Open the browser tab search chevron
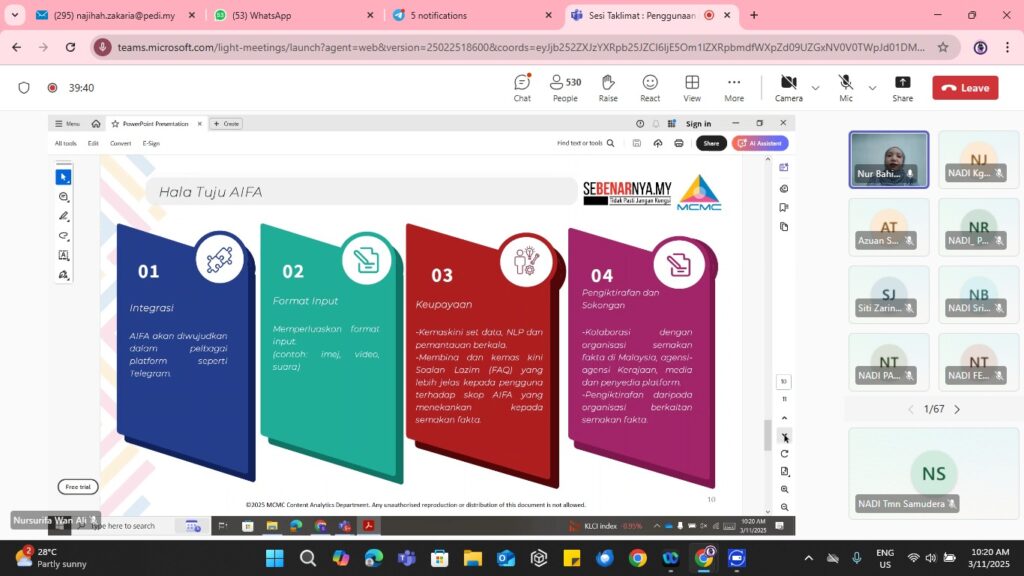Screen dimensions: 1024x576 pos(14,15)
